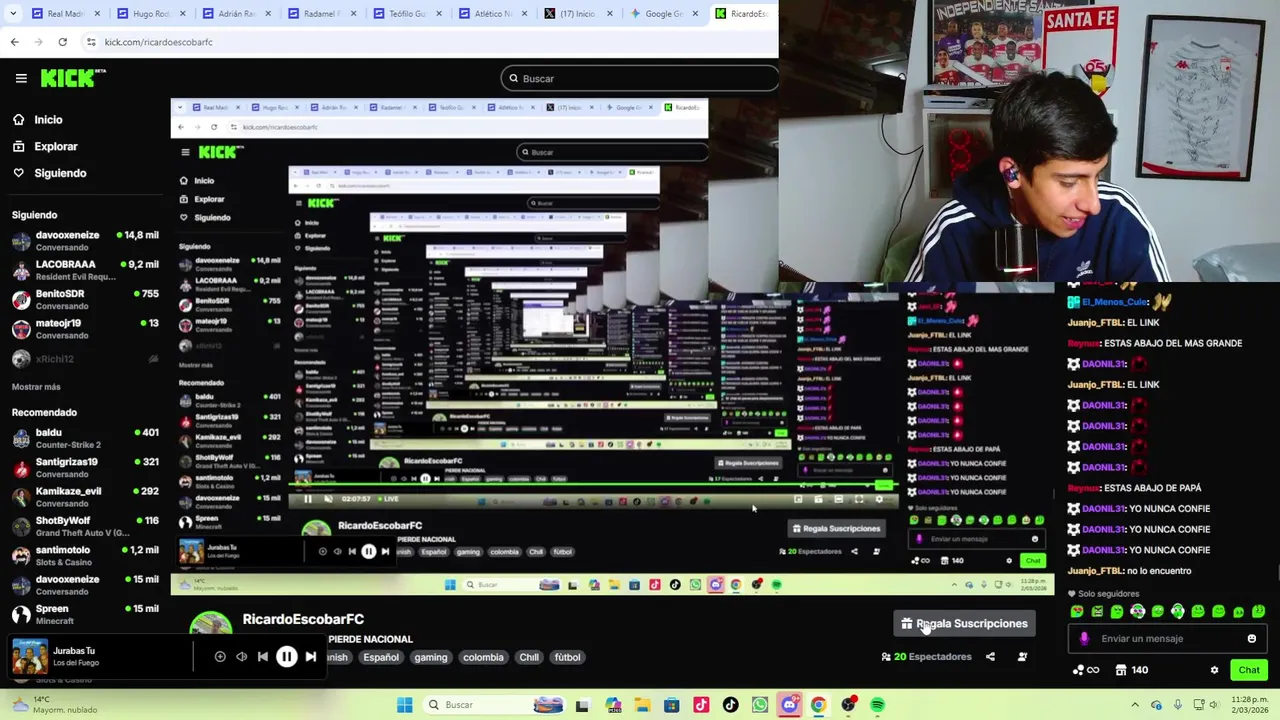Open recommended channel Kamikaze_evil

point(85,497)
